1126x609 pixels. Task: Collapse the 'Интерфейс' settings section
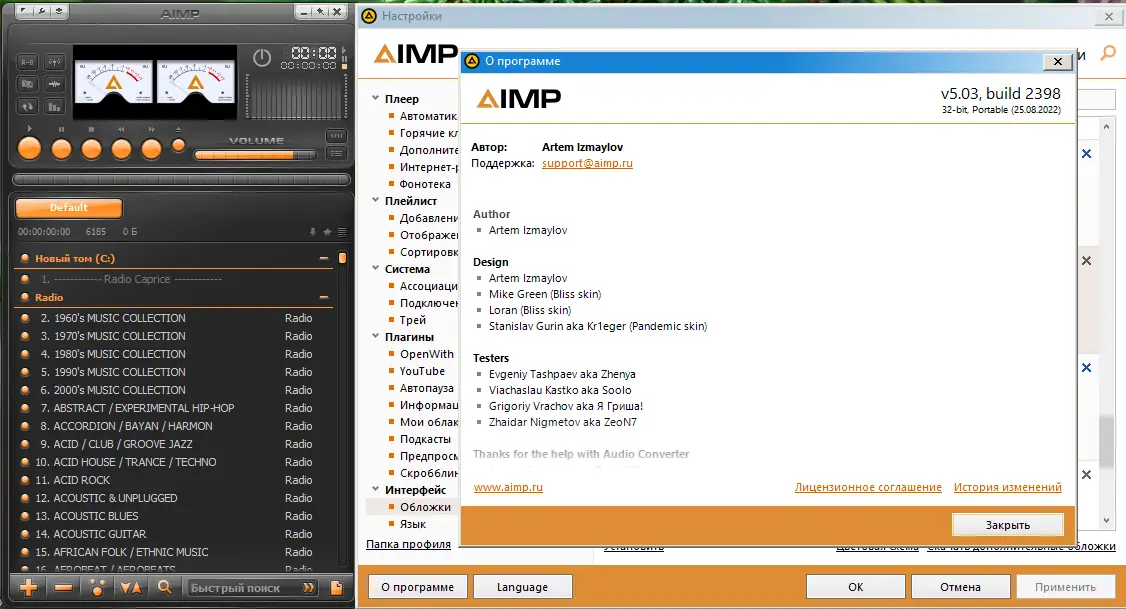tap(376, 488)
